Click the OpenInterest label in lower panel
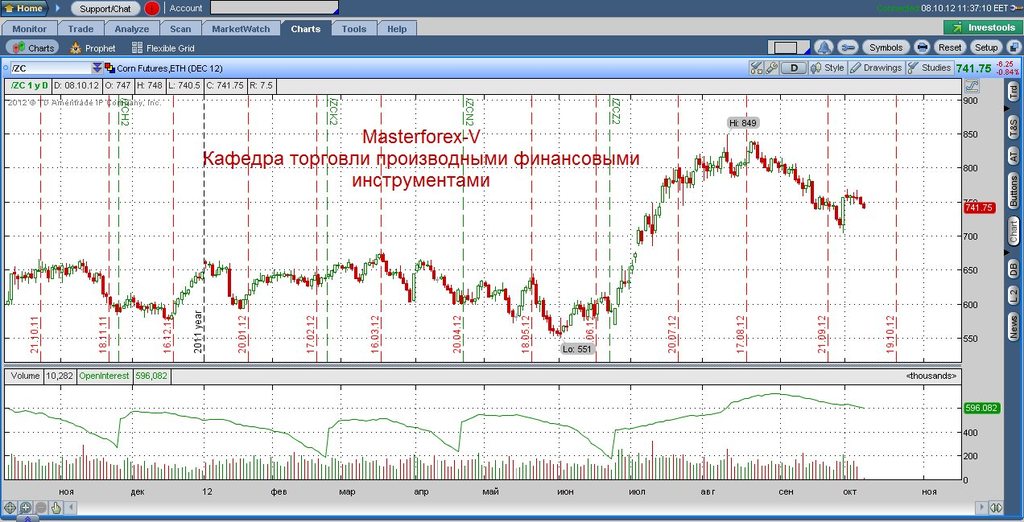 104,376
